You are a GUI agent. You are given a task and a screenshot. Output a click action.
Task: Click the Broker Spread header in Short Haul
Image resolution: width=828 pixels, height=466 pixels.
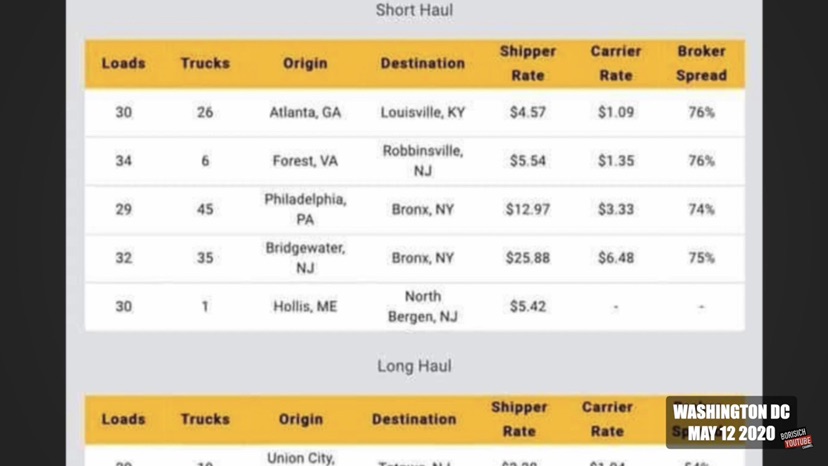pyautogui.click(x=701, y=63)
